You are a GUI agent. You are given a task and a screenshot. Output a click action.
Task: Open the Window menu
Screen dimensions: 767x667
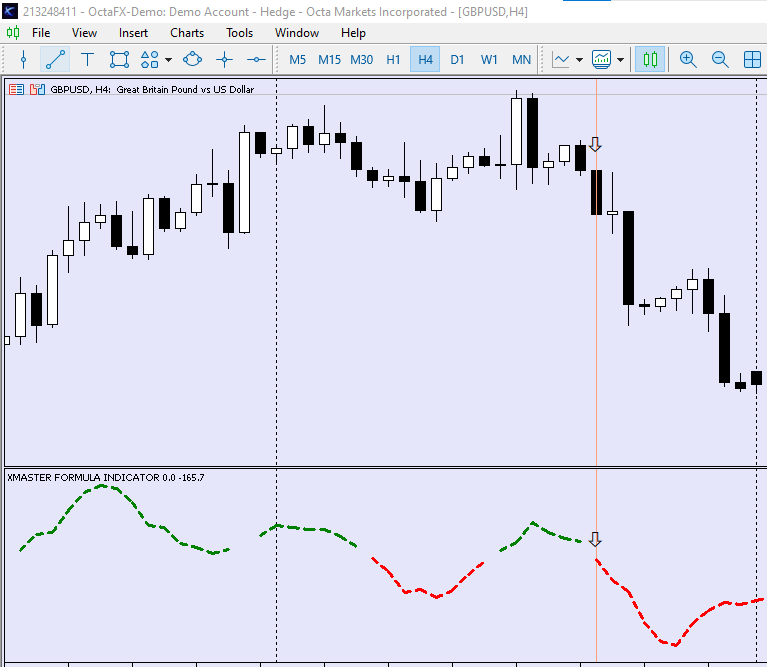[297, 33]
